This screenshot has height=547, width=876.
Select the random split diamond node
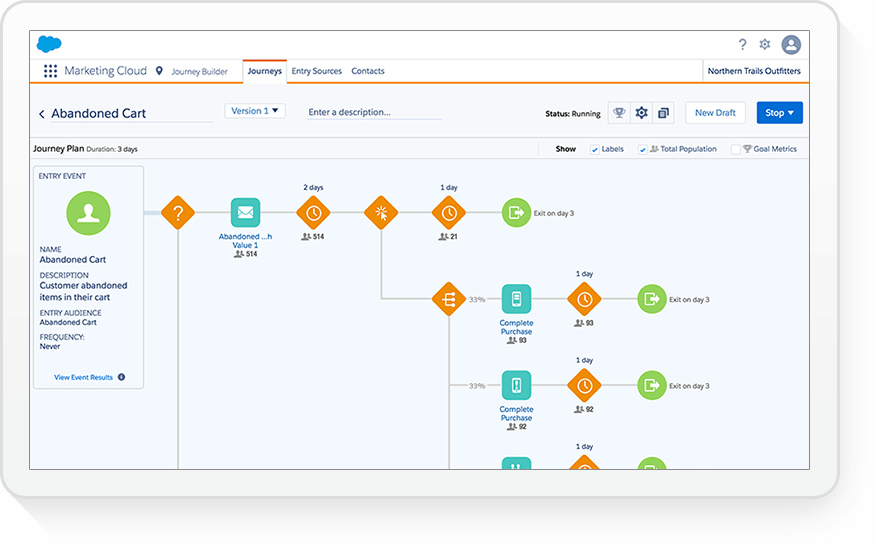coord(449,298)
